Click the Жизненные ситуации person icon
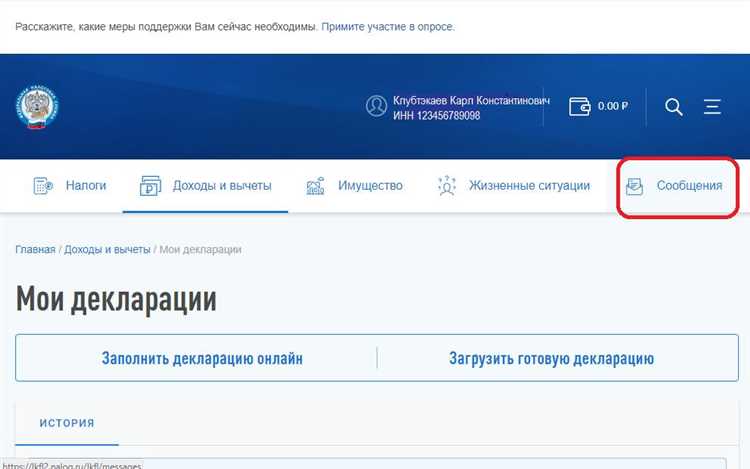Image resolution: width=750 pixels, height=469 pixels. tap(447, 185)
